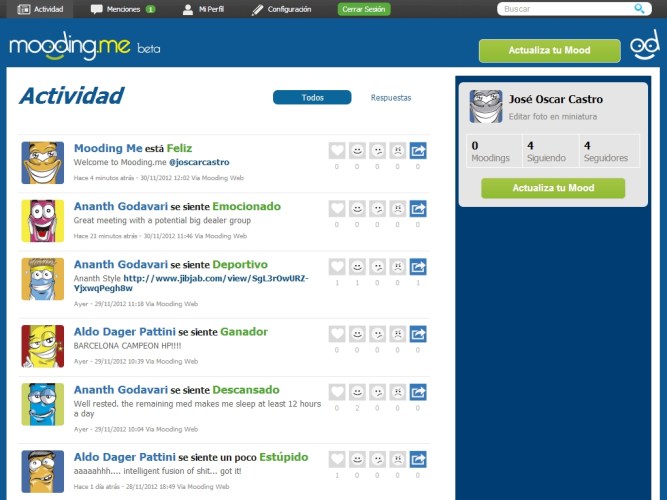The height and width of the screenshot is (500, 667).
Task: Click Actualiza tu Mood in profile card
Action: coord(553,188)
